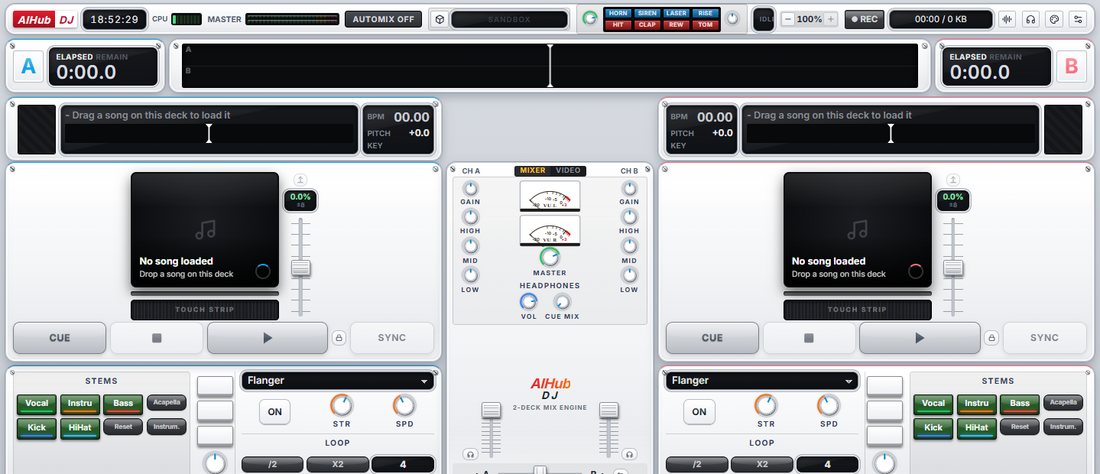The height and width of the screenshot is (474, 1100).
Task: Click the lock icon on deck A
Action: (339, 338)
